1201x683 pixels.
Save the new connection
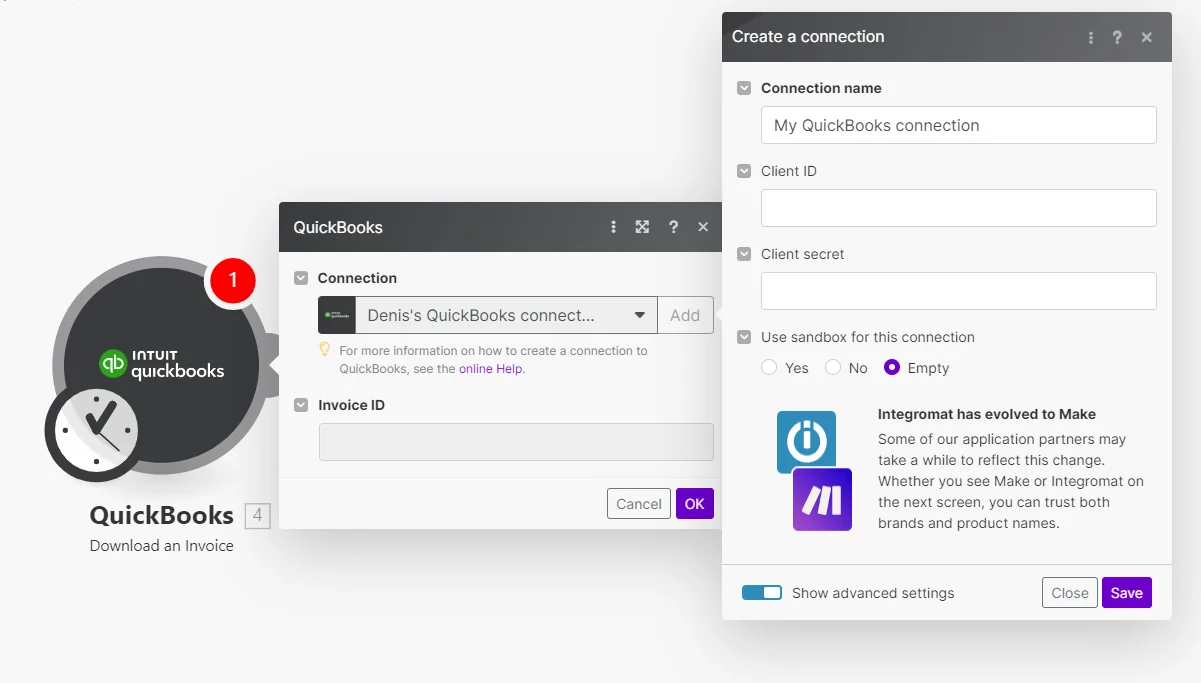click(x=1127, y=593)
